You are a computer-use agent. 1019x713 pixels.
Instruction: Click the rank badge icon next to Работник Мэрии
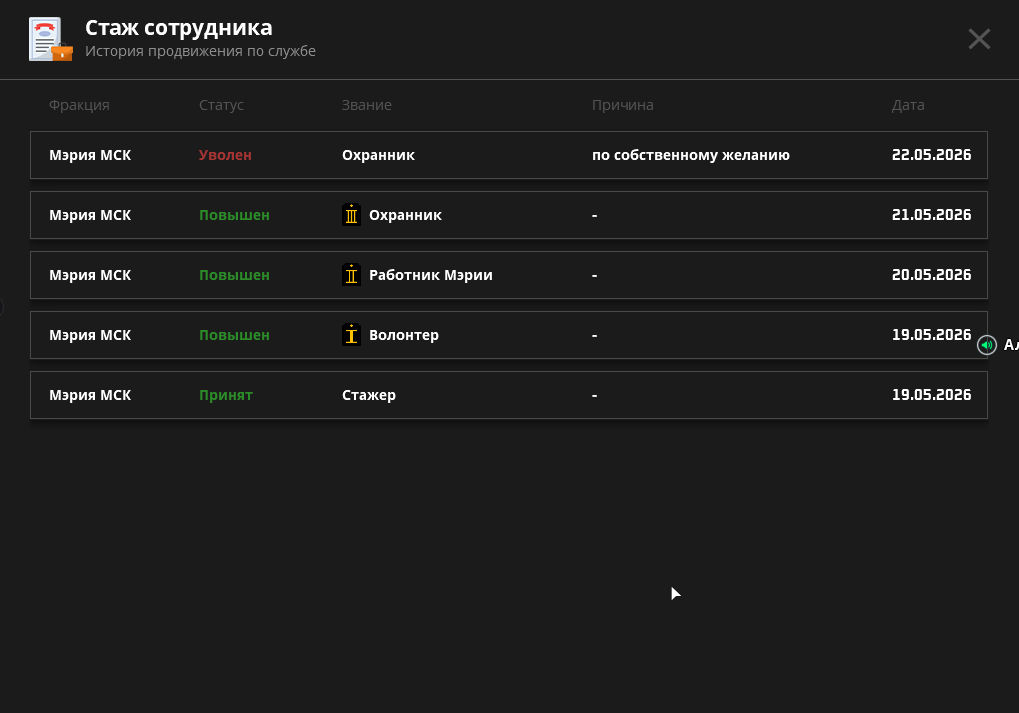(x=352, y=274)
